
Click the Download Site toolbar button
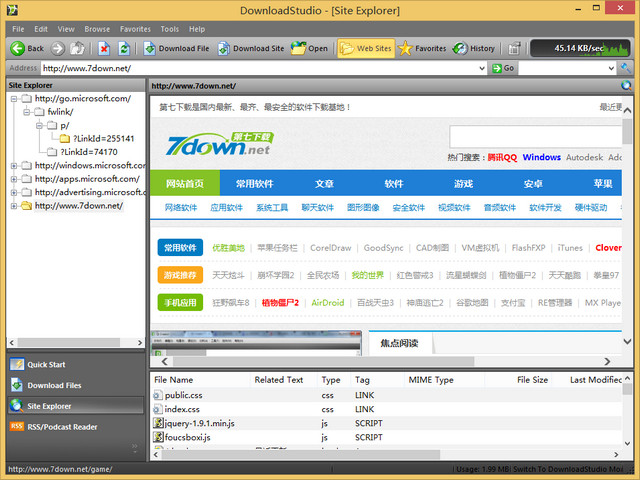[251, 48]
